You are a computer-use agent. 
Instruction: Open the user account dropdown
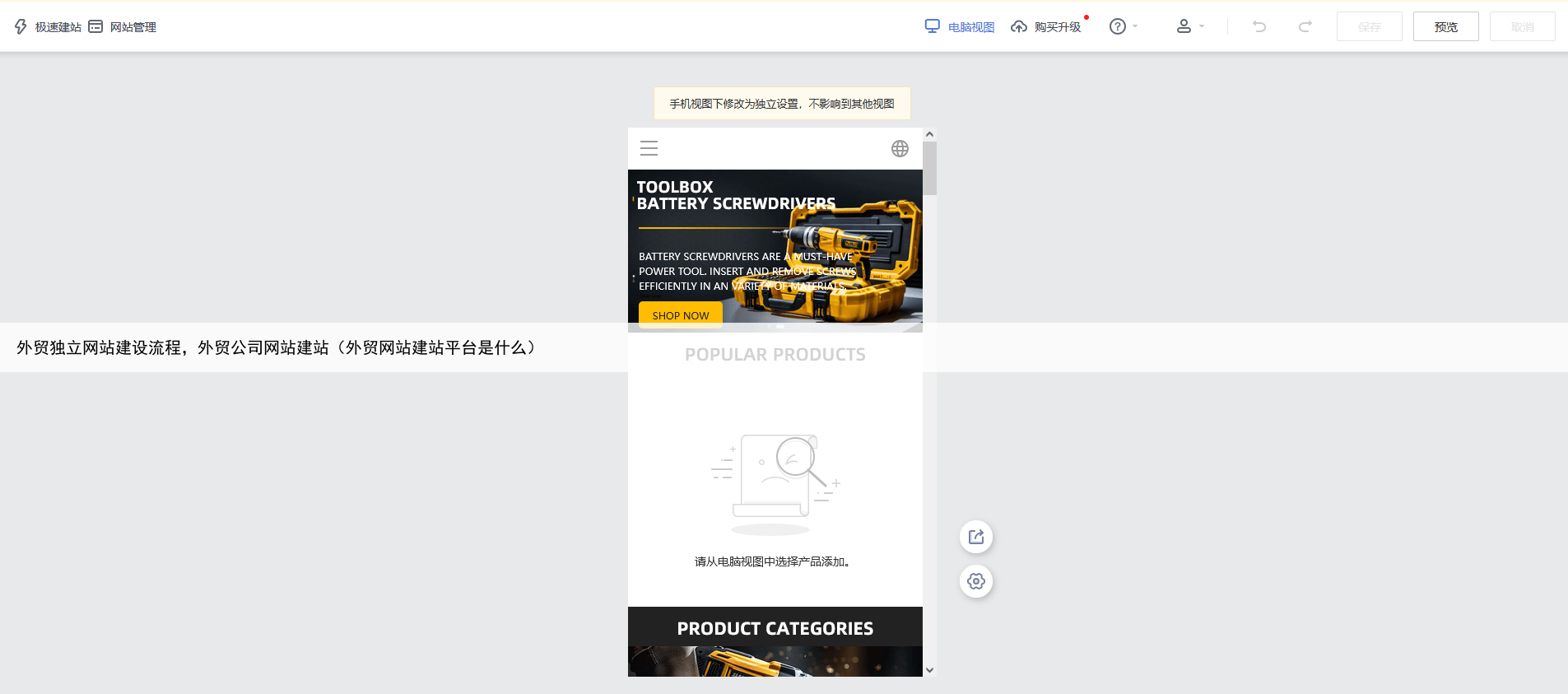coord(1189,27)
